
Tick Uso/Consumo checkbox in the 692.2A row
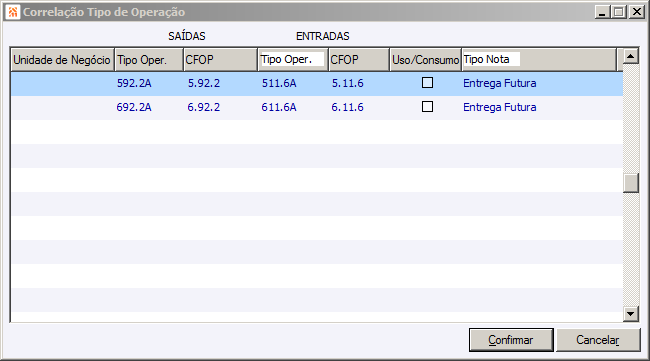coord(427,107)
